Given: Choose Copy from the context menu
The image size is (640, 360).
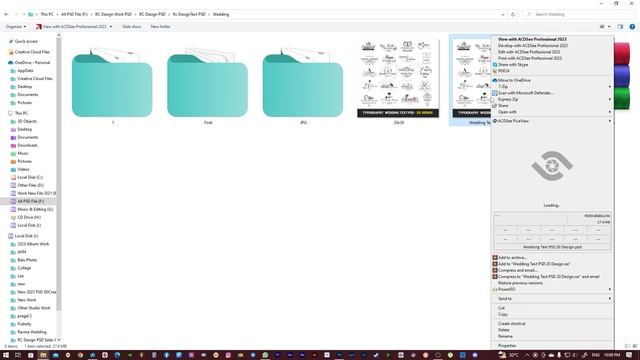Looking at the screenshot, I should tap(552, 314).
